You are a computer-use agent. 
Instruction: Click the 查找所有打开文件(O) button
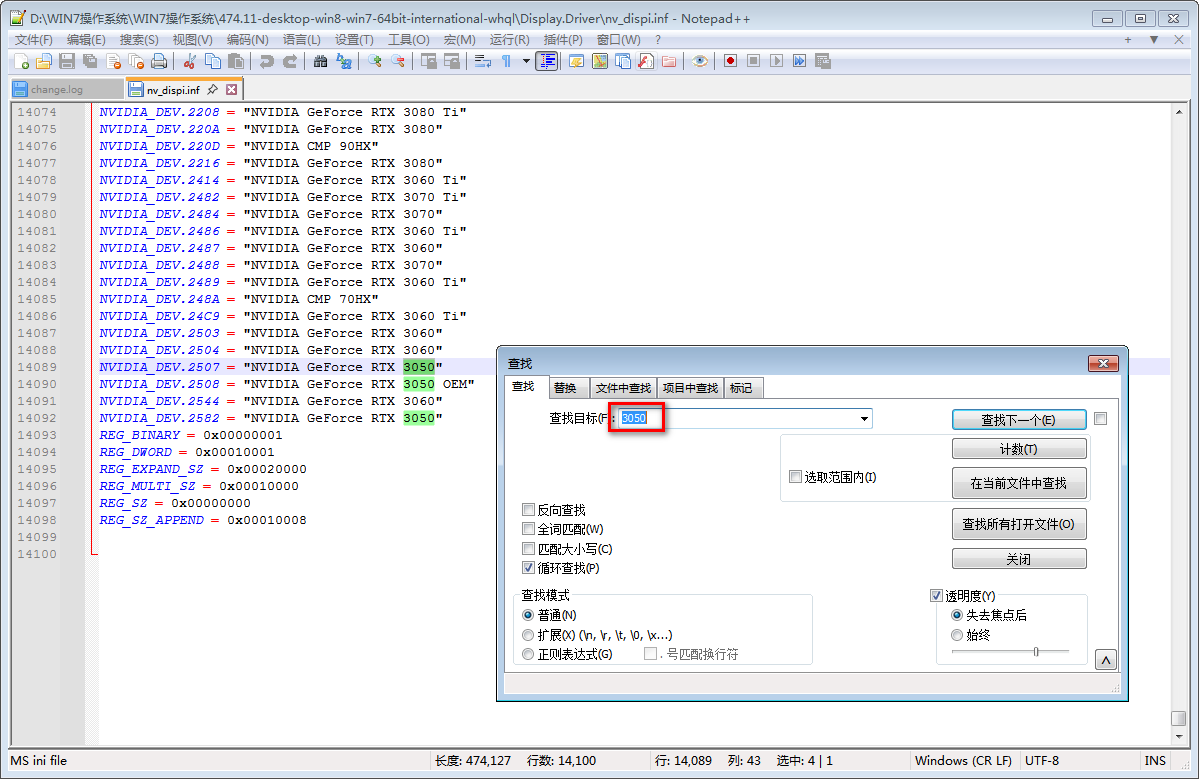click(x=1019, y=524)
